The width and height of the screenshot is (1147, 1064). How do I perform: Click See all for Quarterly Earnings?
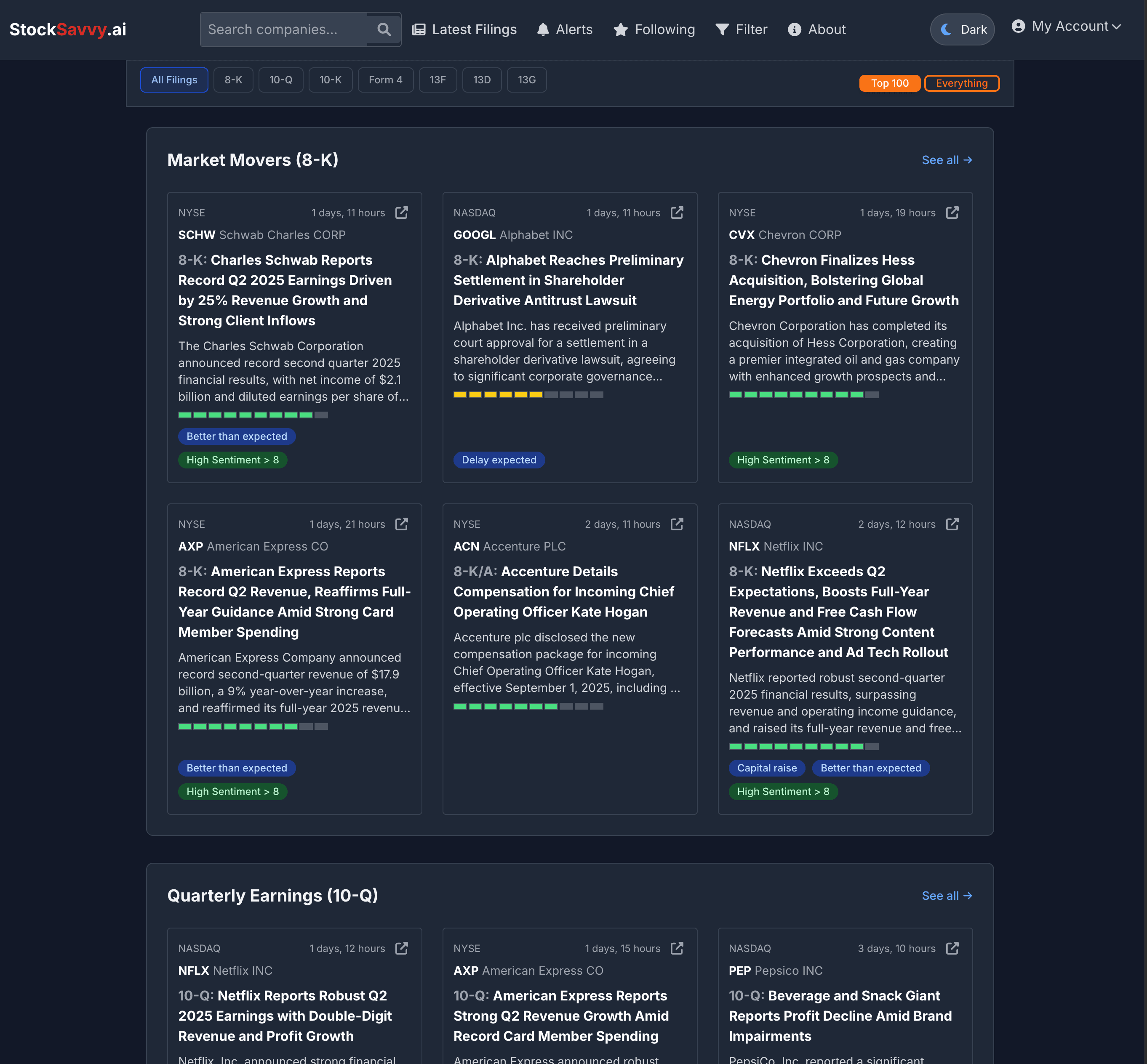pyautogui.click(x=947, y=896)
